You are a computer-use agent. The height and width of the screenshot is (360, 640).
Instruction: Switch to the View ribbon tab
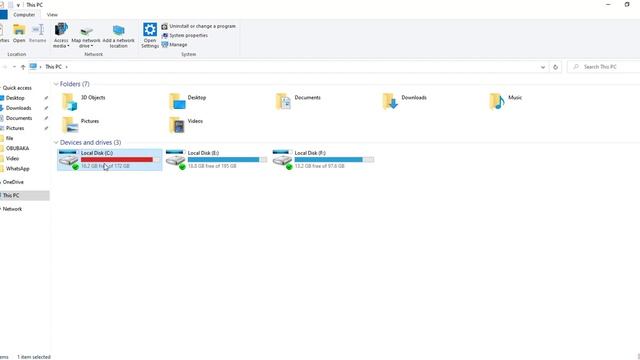click(52, 15)
